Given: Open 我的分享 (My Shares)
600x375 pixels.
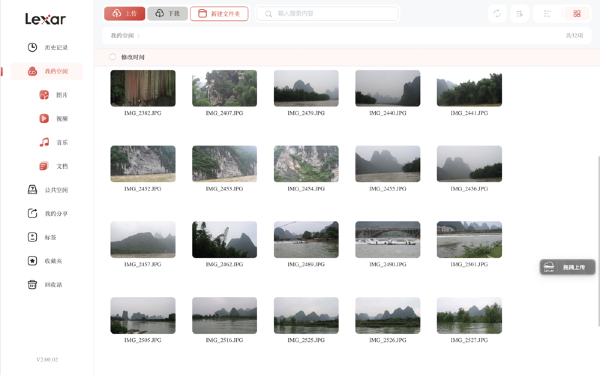Looking at the screenshot, I should [47, 214].
